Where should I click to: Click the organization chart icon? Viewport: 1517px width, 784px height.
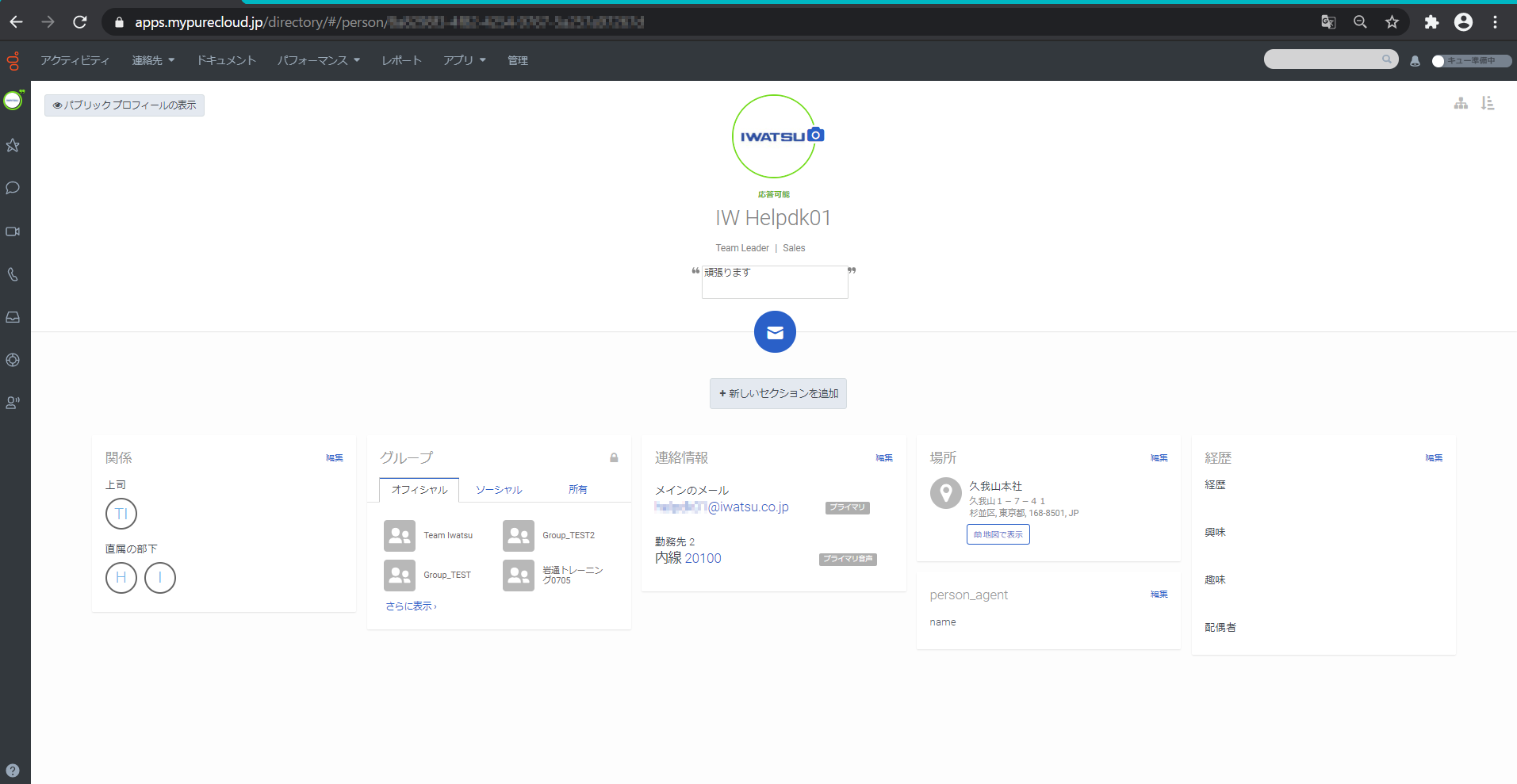tap(1461, 103)
